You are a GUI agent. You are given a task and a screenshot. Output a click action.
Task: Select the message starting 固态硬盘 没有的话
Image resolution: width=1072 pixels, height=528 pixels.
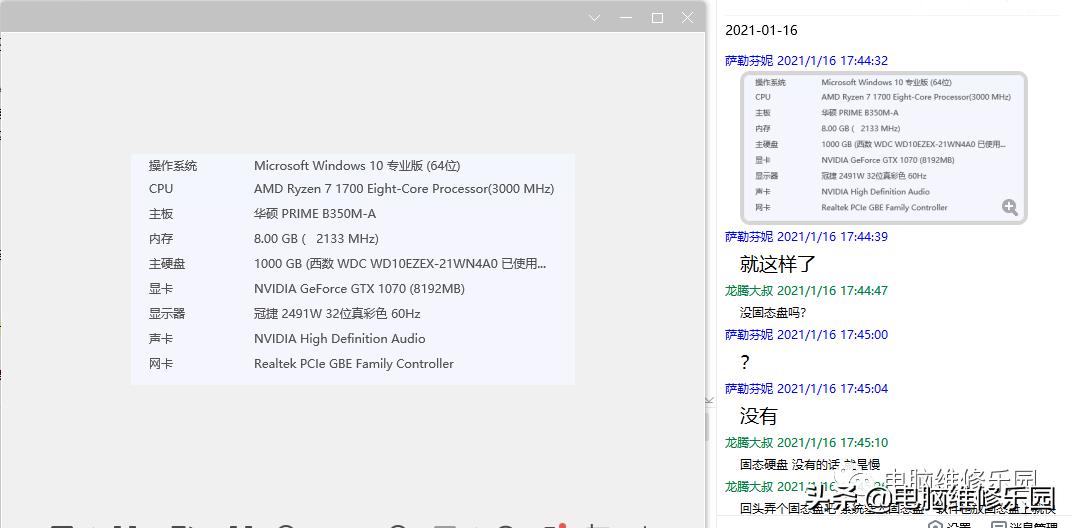click(809, 464)
